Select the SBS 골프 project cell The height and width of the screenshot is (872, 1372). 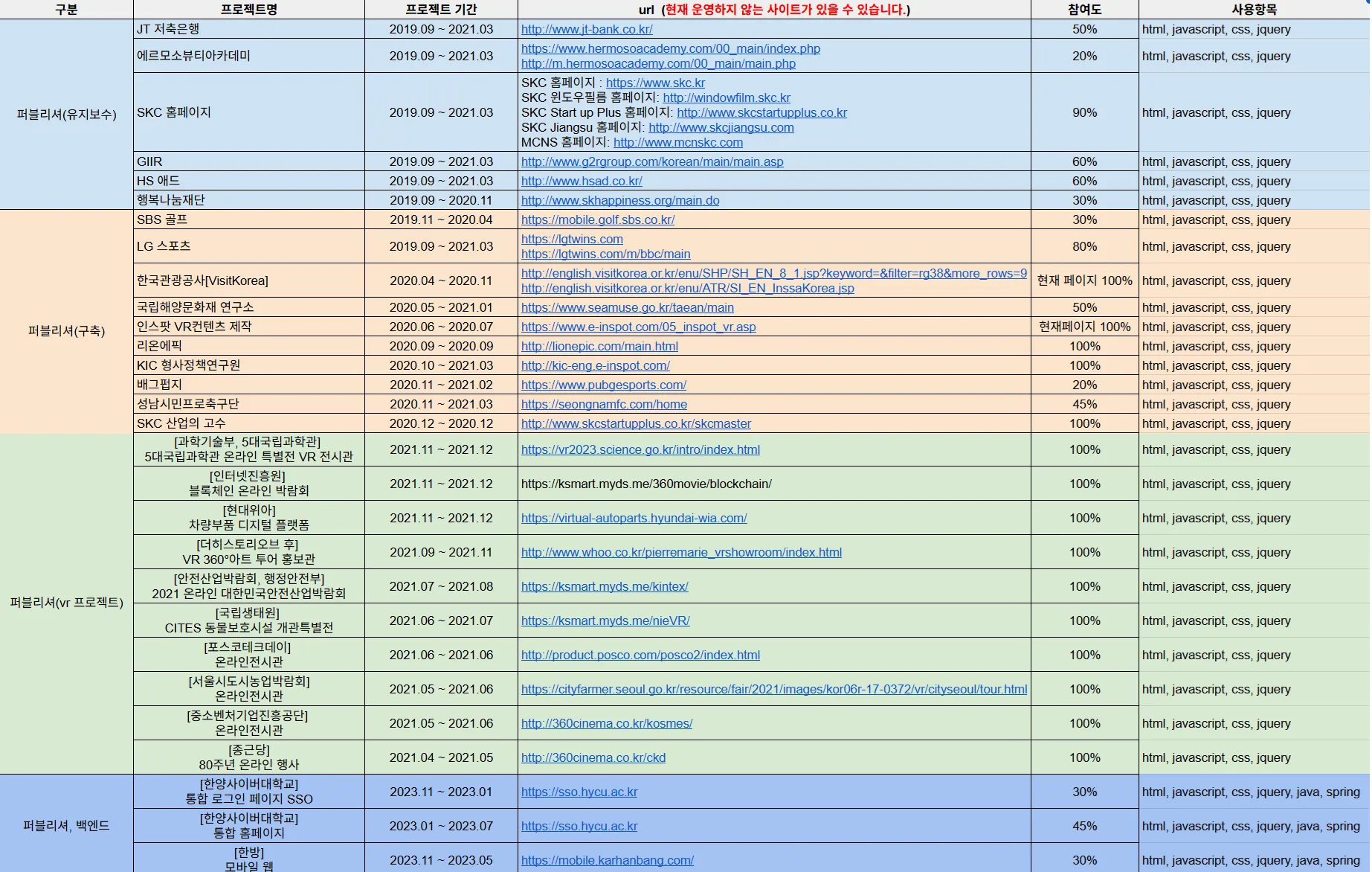point(249,219)
